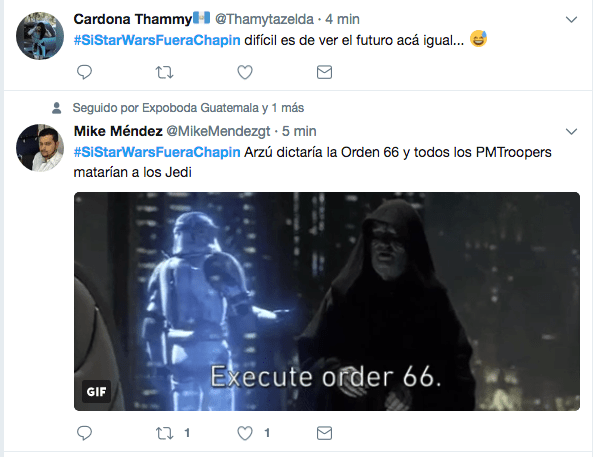Open Cardona Thammy's profile picture
Viewport: 593px width, 457px height.
pyautogui.click(x=40, y=36)
